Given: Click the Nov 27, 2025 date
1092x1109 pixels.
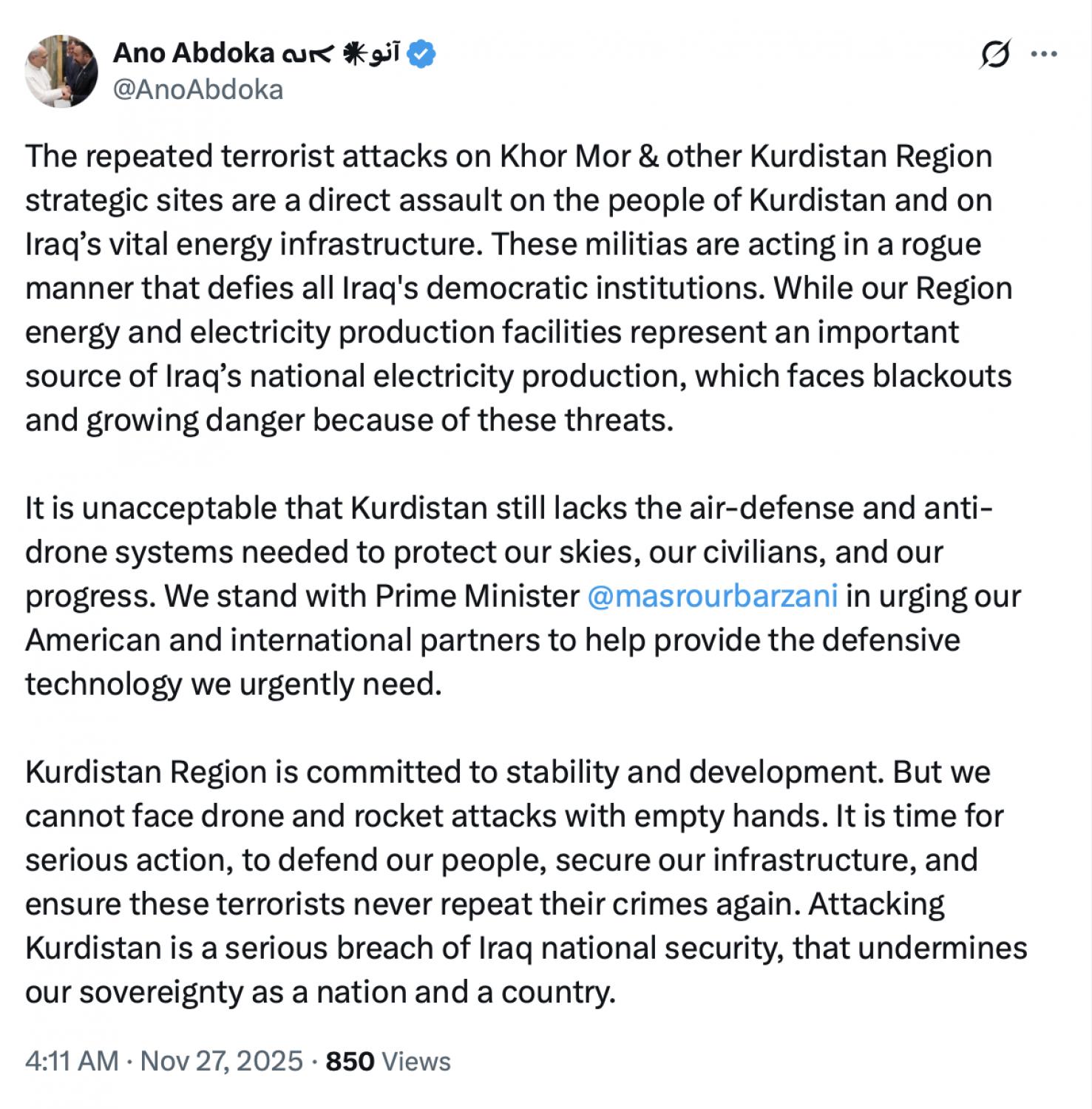Looking at the screenshot, I should (222, 1061).
